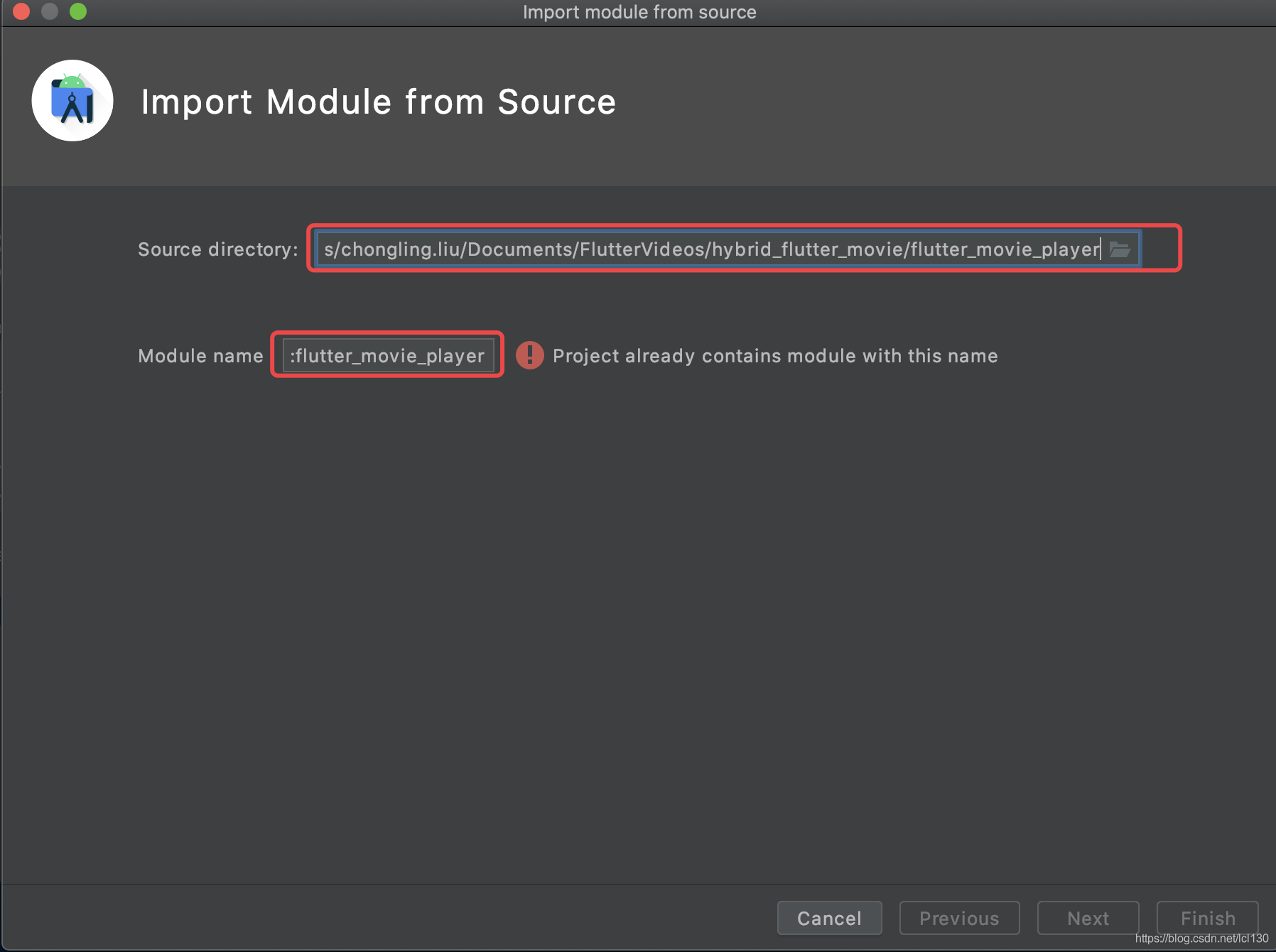Close the Import module dialog window
This screenshot has height=952, width=1276.
tap(21, 11)
